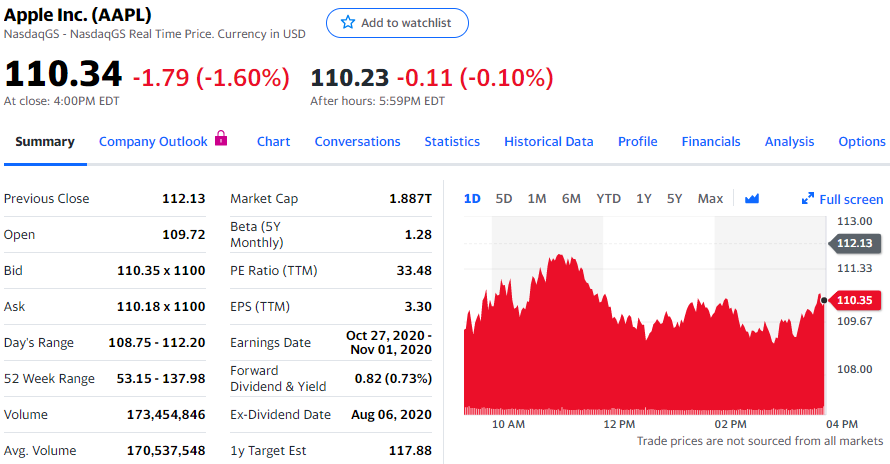Select the 5D chart range
Viewport: 890px width, 464px height.
(x=503, y=198)
